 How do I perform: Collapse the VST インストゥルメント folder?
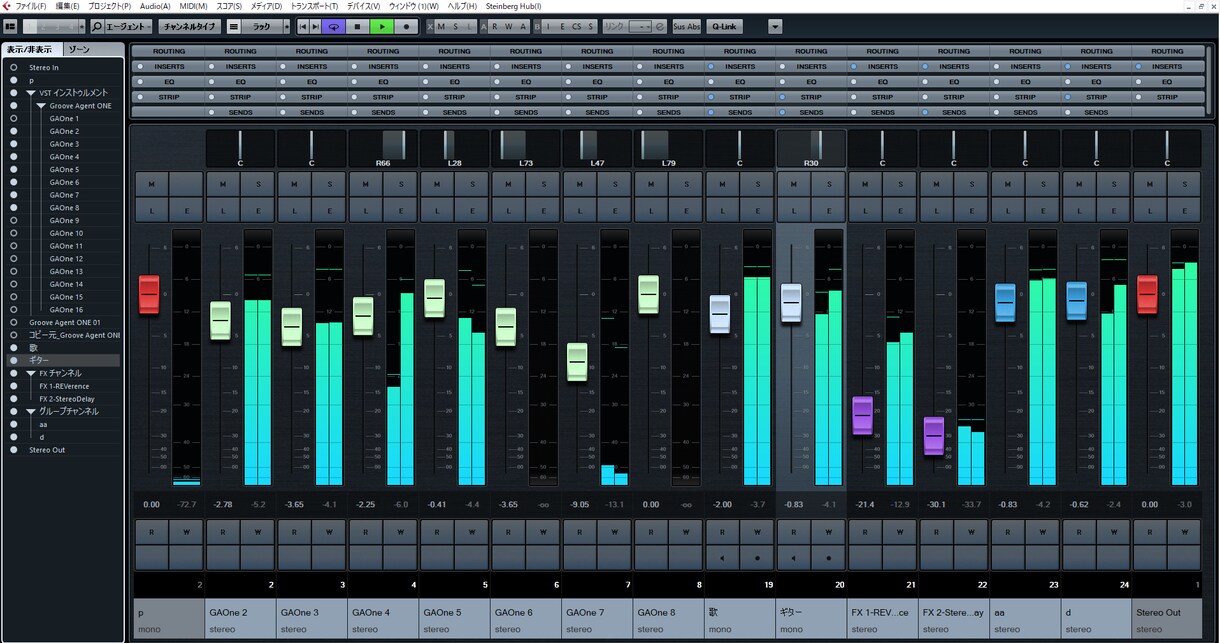(x=30, y=93)
